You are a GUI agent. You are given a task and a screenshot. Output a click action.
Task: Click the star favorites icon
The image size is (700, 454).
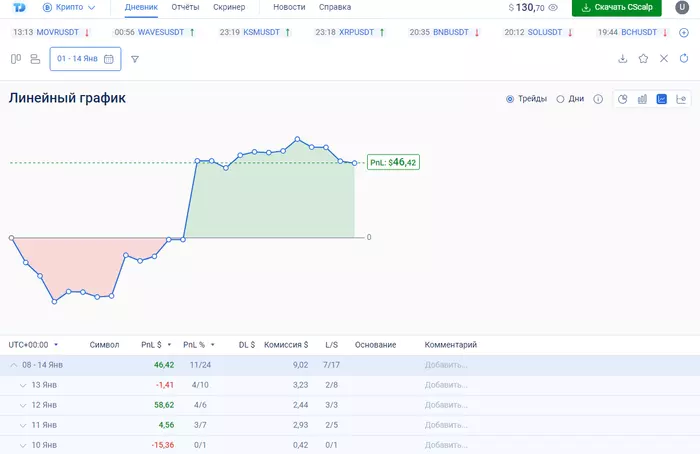(643, 59)
